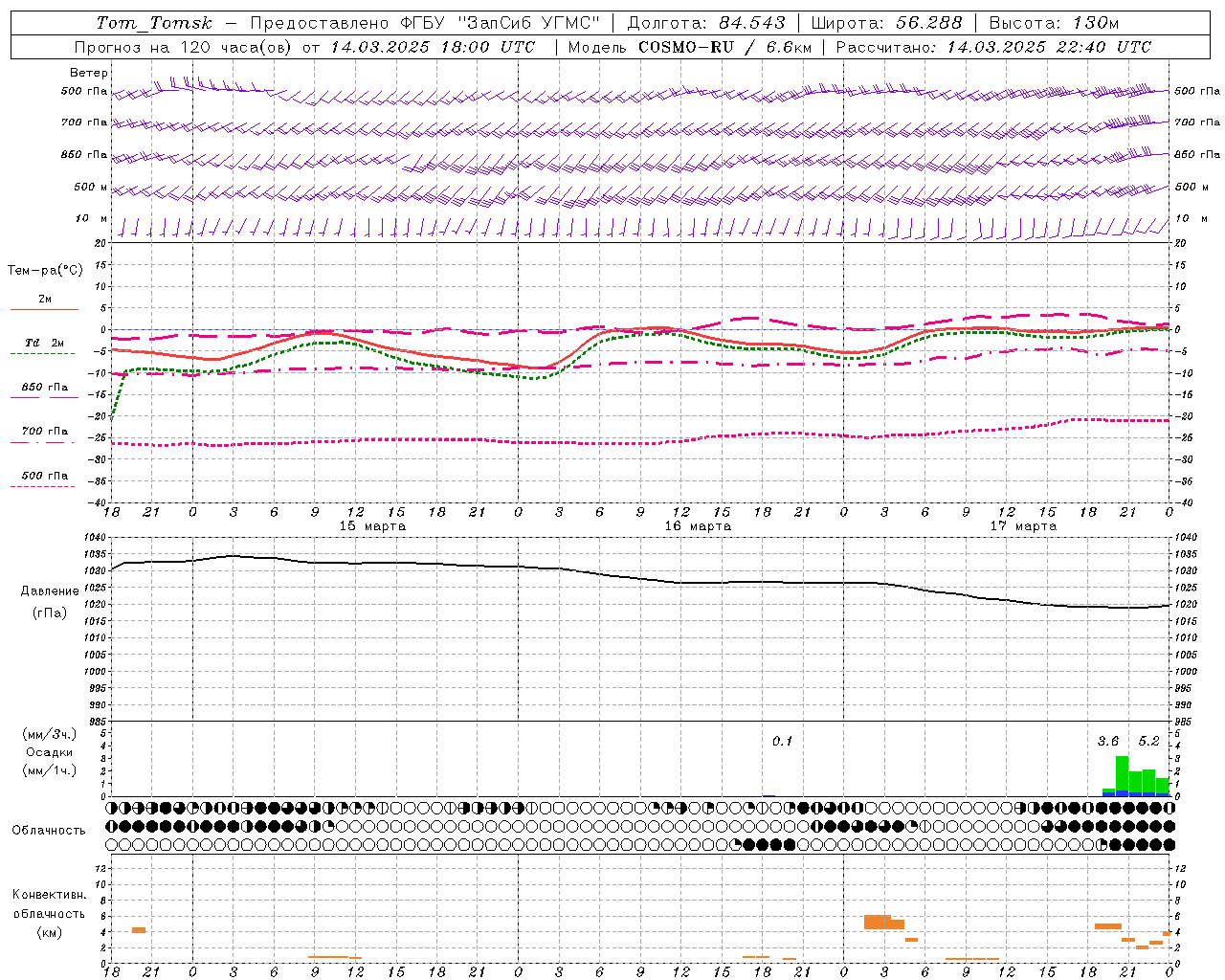The width and height of the screenshot is (1225, 980).
Task: Click the (км) convective height unit
Action: (50, 932)
